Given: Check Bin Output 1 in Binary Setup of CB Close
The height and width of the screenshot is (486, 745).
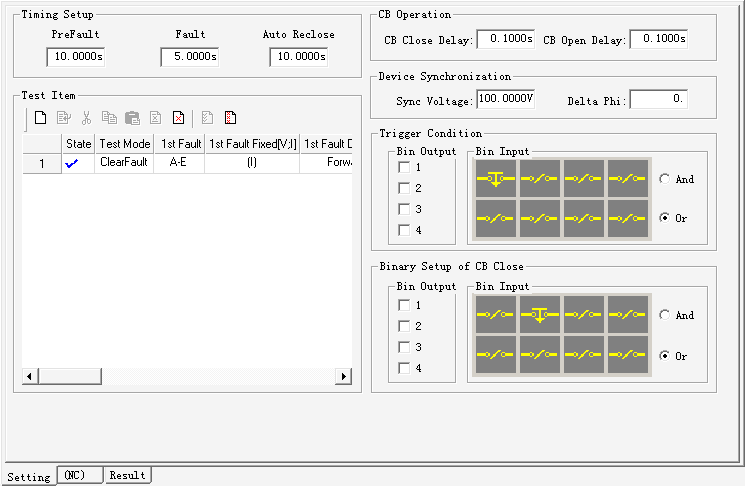Looking at the screenshot, I should pyautogui.click(x=404, y=305).
